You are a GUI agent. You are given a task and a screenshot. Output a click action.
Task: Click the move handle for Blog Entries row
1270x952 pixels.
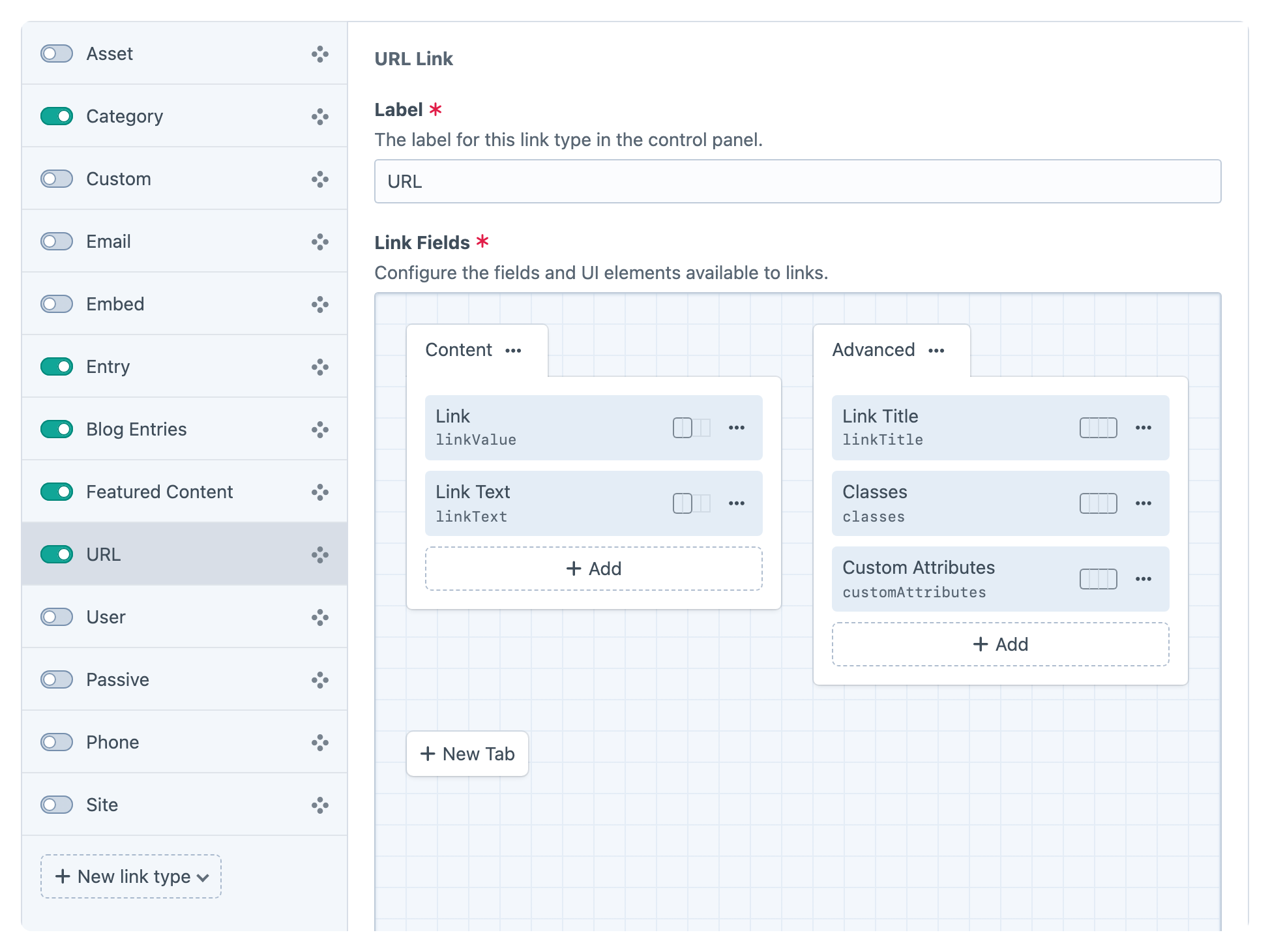pyautogui.click(x=319, y=430)
